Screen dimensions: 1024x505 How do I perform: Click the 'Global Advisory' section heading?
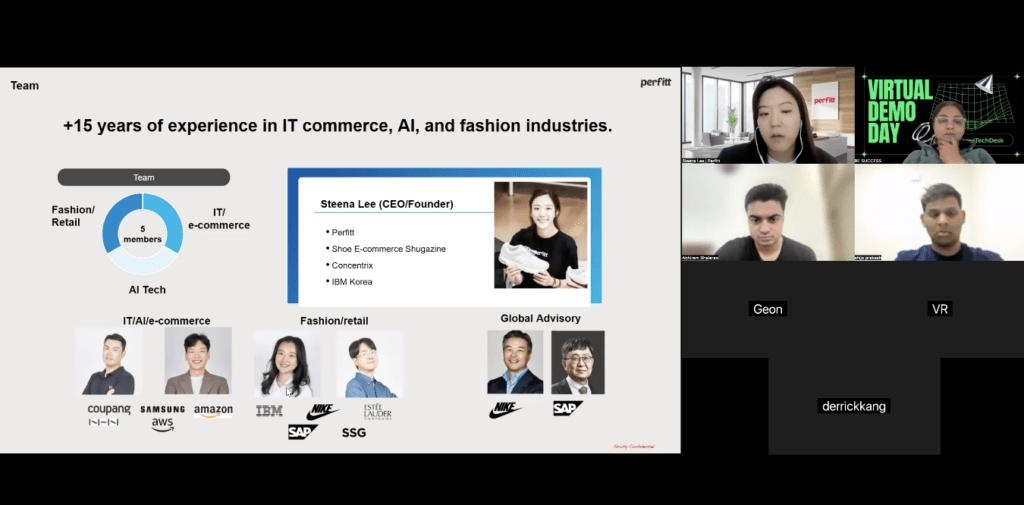pyautogui.click(x=541, y=318)
